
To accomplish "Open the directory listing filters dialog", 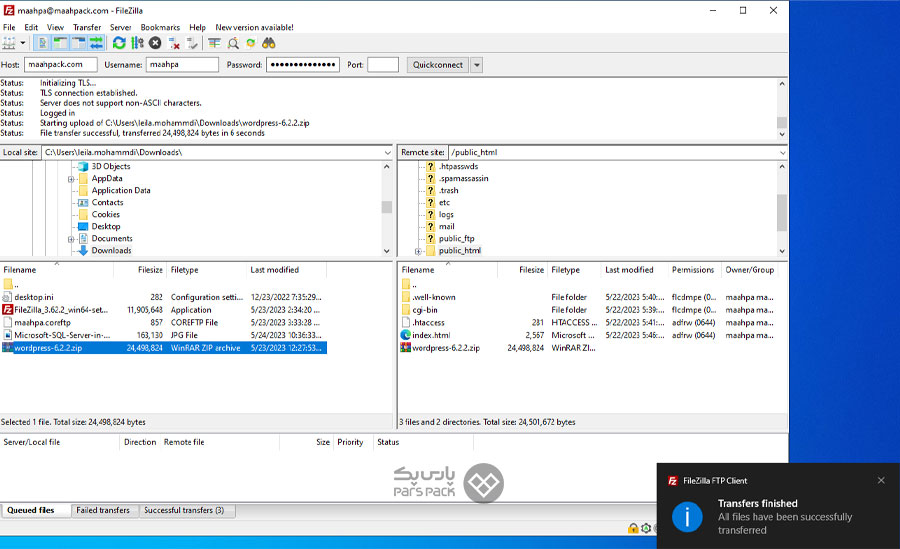I will (x=214, y=43).
